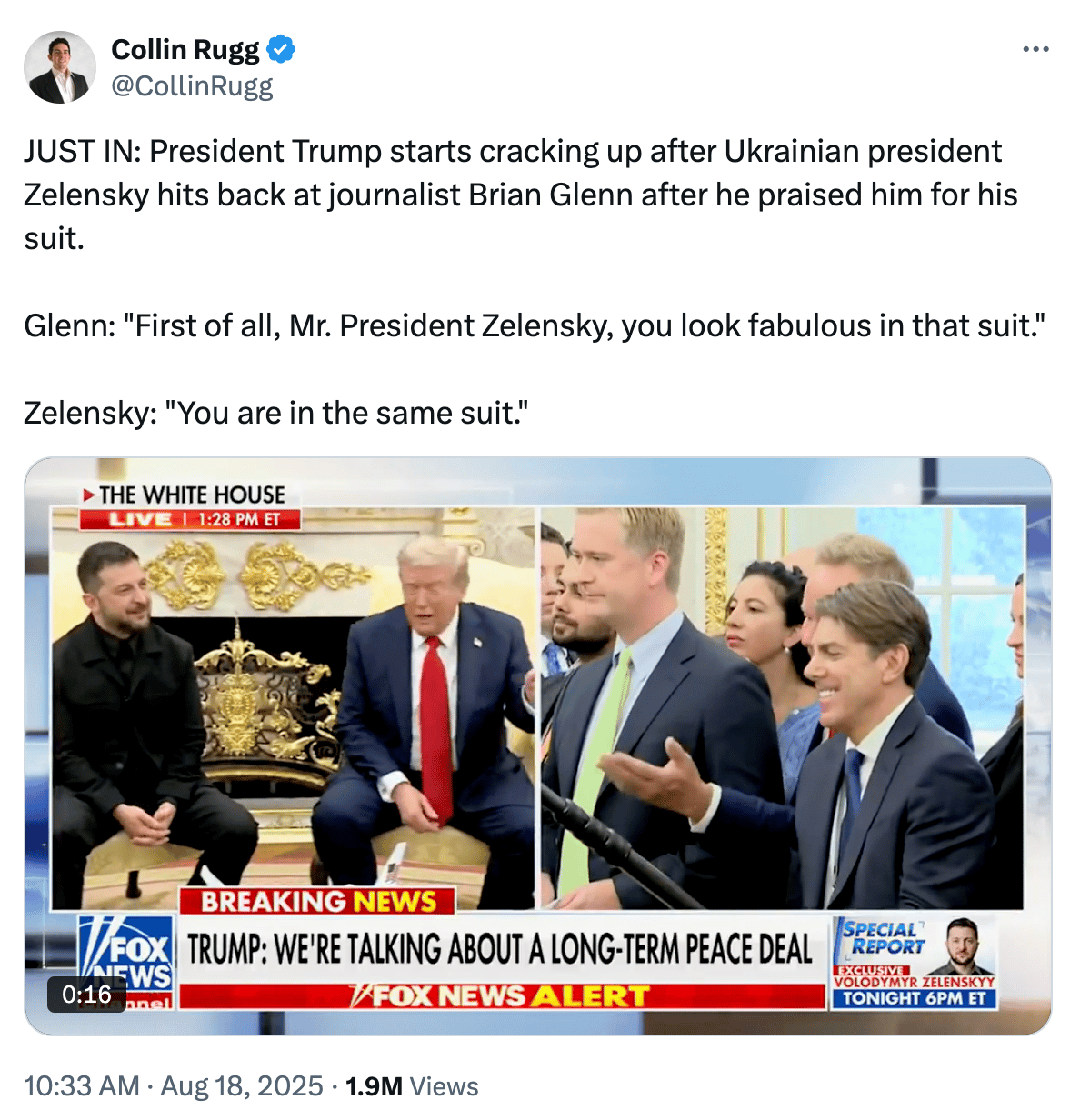The width and height of the screenshot is (1080, 1120).
Task: Click the Collin Rugg display name
Action: 185,49
